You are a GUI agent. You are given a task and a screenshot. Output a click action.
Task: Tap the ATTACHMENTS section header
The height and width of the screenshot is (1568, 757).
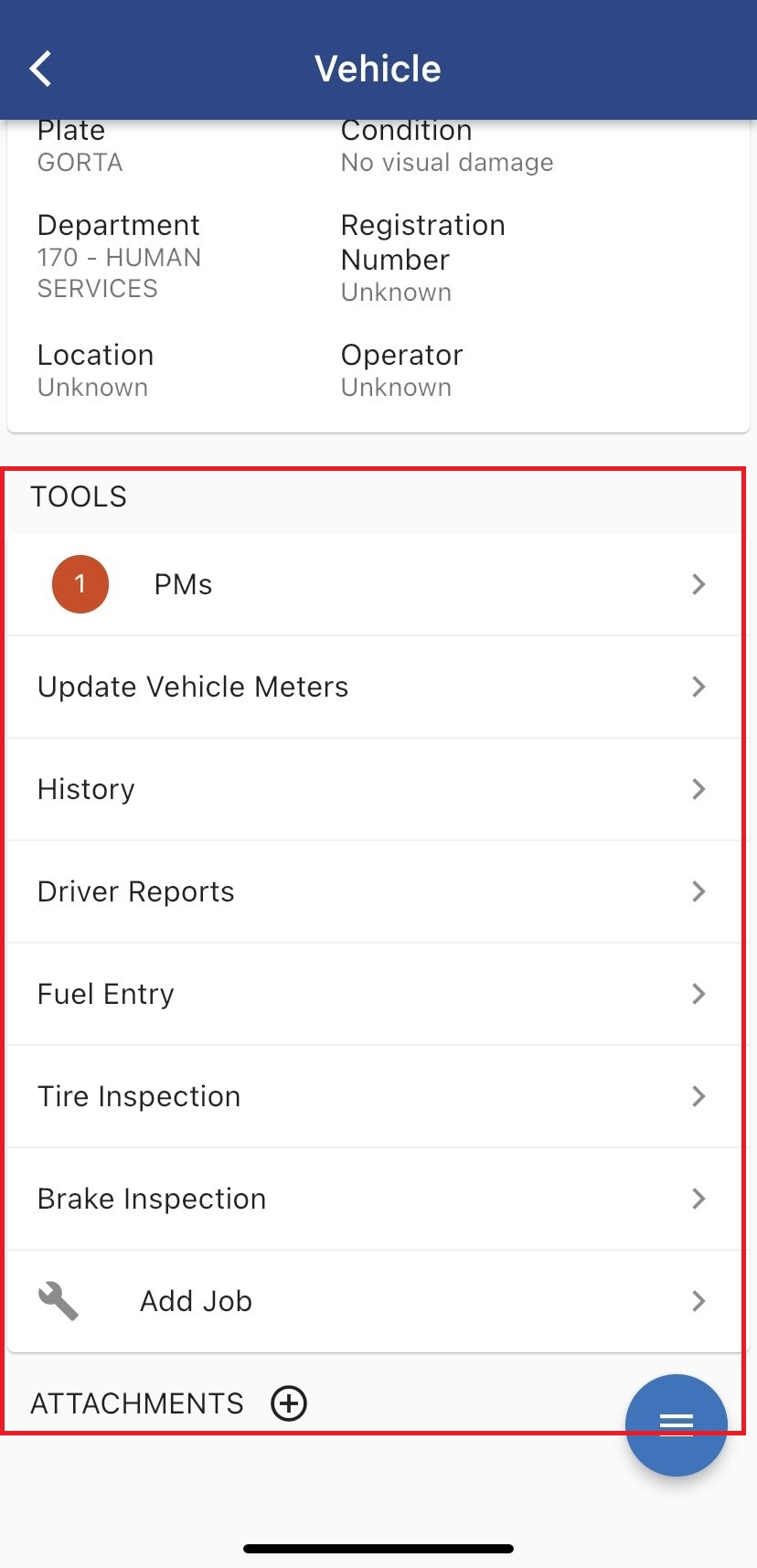(136, 1403)
